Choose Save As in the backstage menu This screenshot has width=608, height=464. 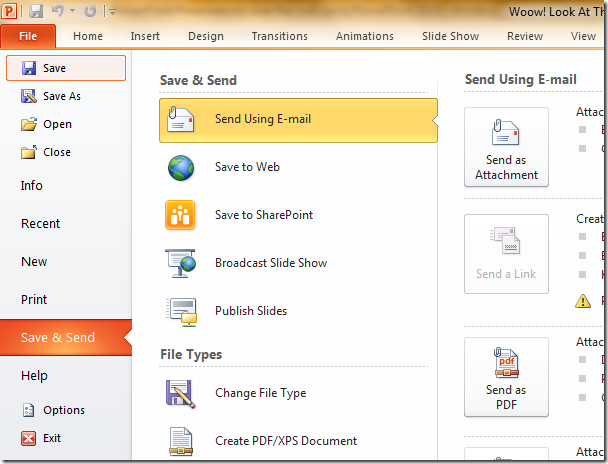tap(61, 97)
